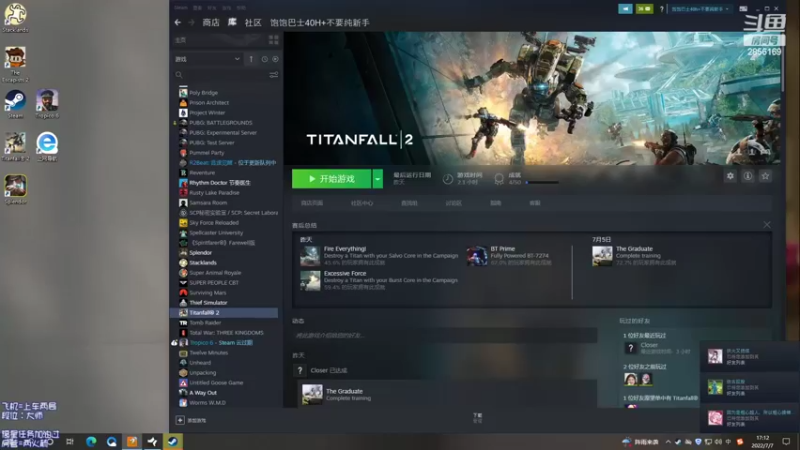Click the Unpacking game icon

[x=183, y=372]
